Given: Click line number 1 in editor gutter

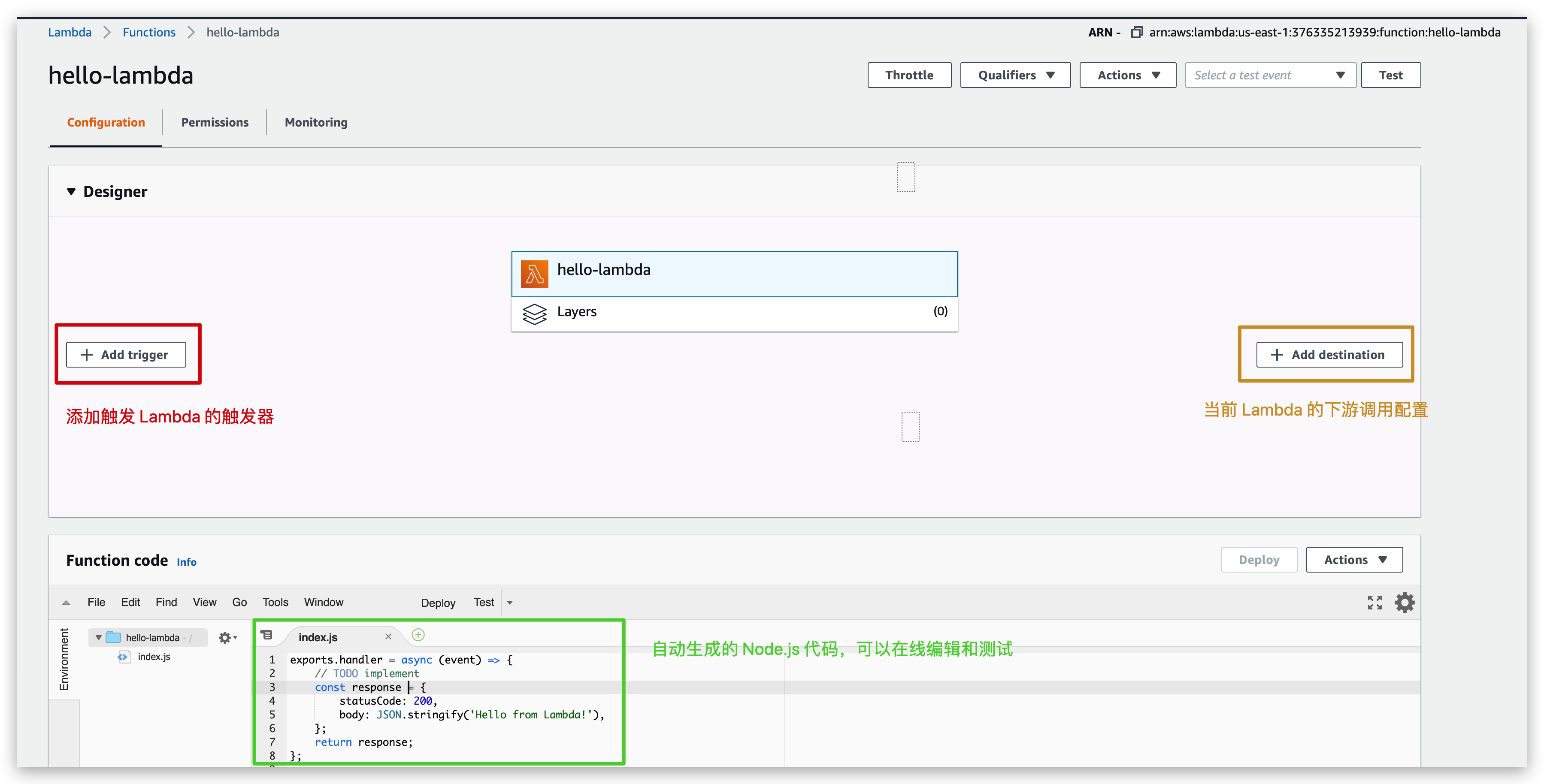Looking at the screenshot, I should click(272, 660).
